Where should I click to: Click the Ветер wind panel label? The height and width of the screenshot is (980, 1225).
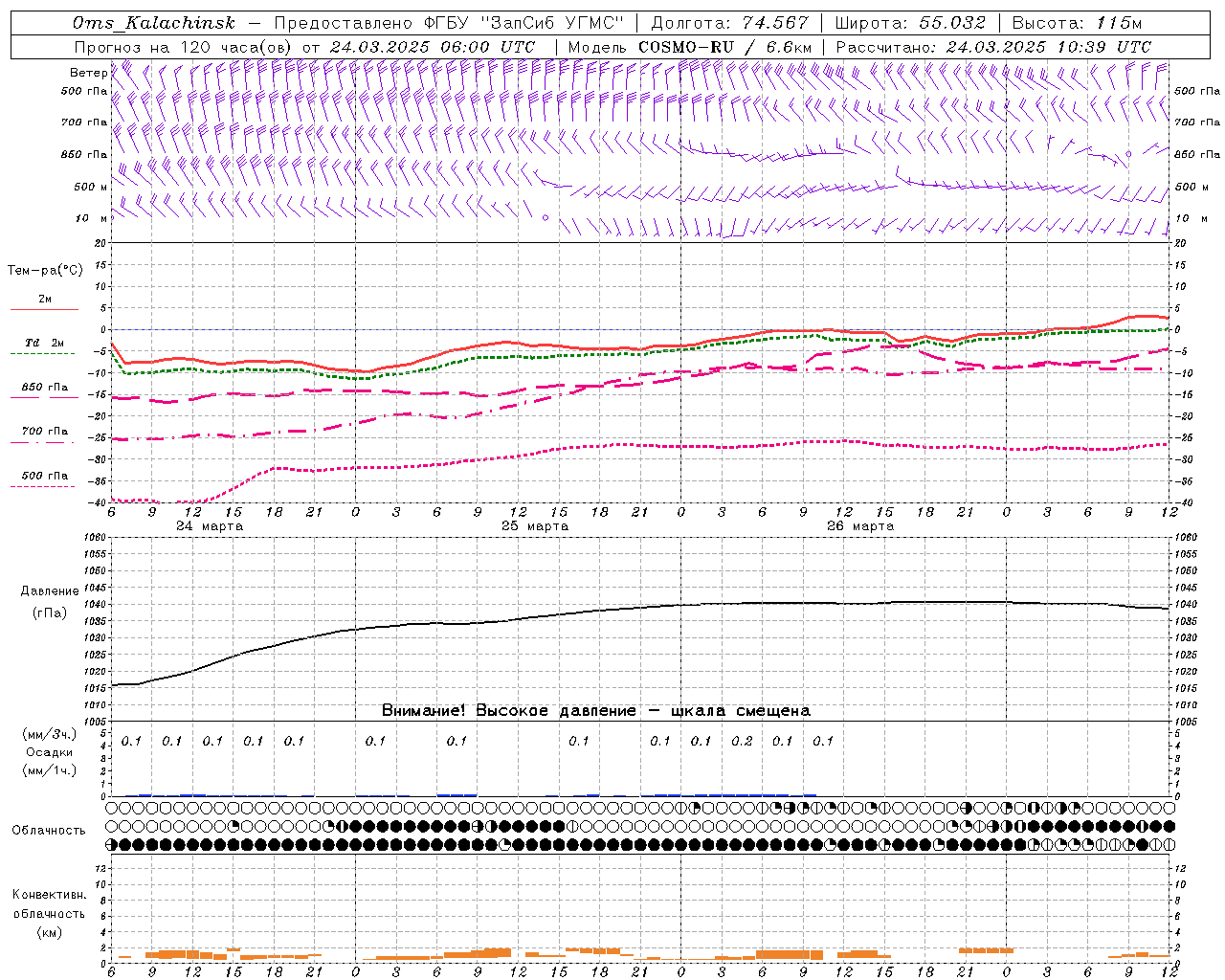click(88, 73)
